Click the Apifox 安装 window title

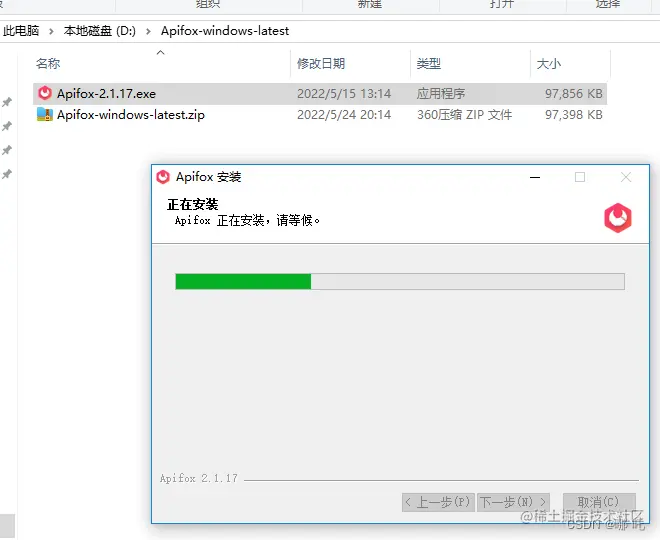tap(208, 177)
